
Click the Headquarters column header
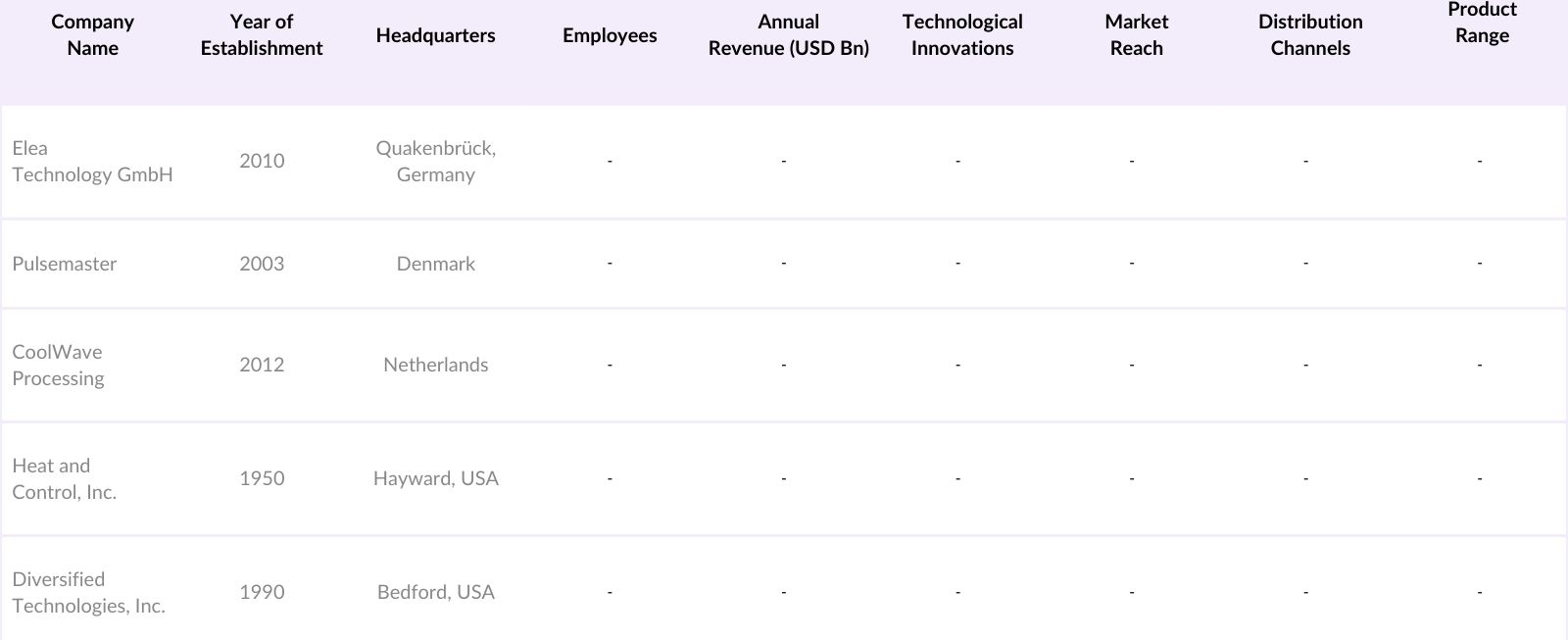pos(435,35)
